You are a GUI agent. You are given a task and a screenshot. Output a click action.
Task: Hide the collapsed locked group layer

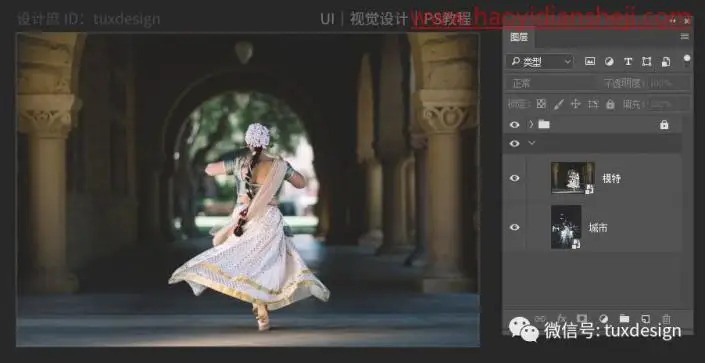(515, 125)
